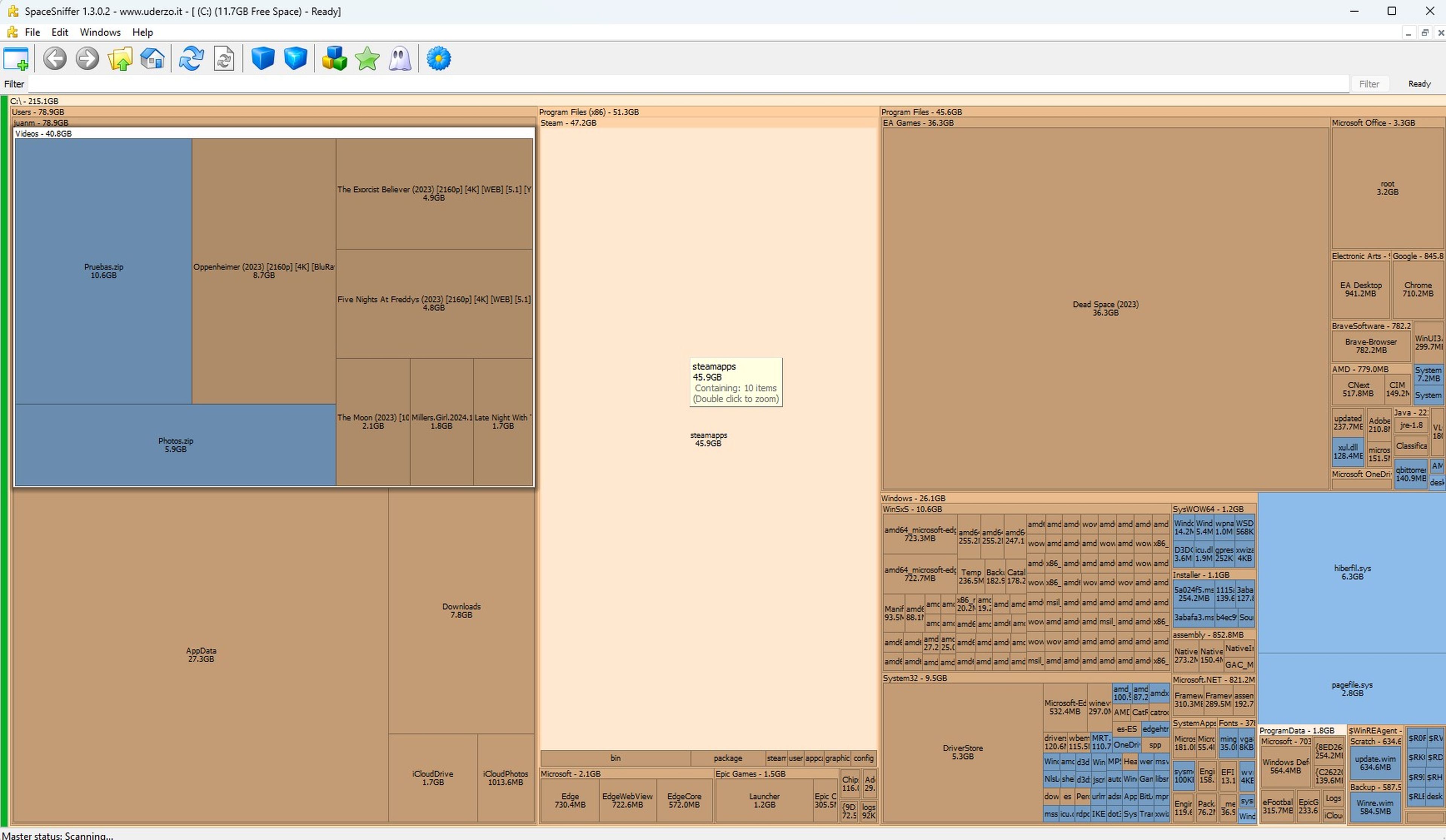Select the AppData 27.3GB folder
Screen dimensions: 1446x840
(201, 655)
